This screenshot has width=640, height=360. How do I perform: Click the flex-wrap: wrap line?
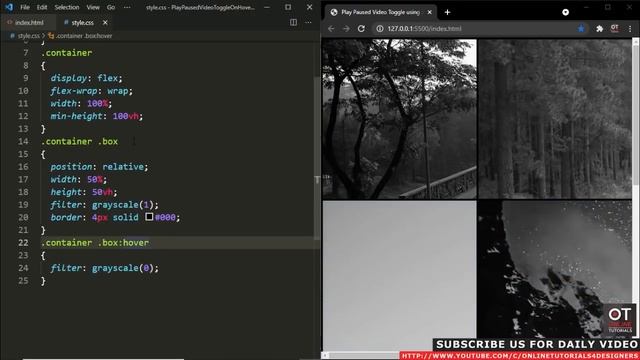91,91
